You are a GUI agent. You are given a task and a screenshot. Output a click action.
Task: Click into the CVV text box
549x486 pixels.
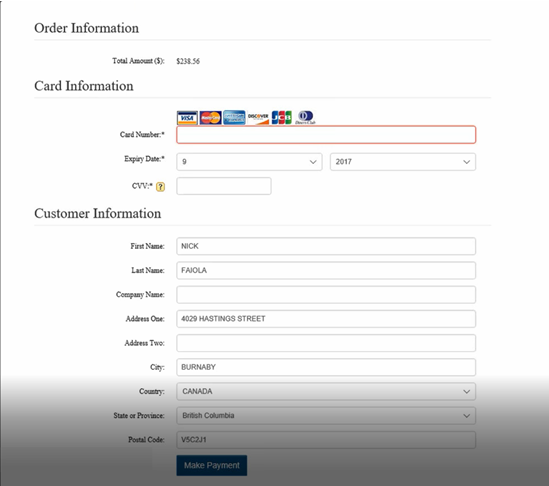(x=224, y=186)
